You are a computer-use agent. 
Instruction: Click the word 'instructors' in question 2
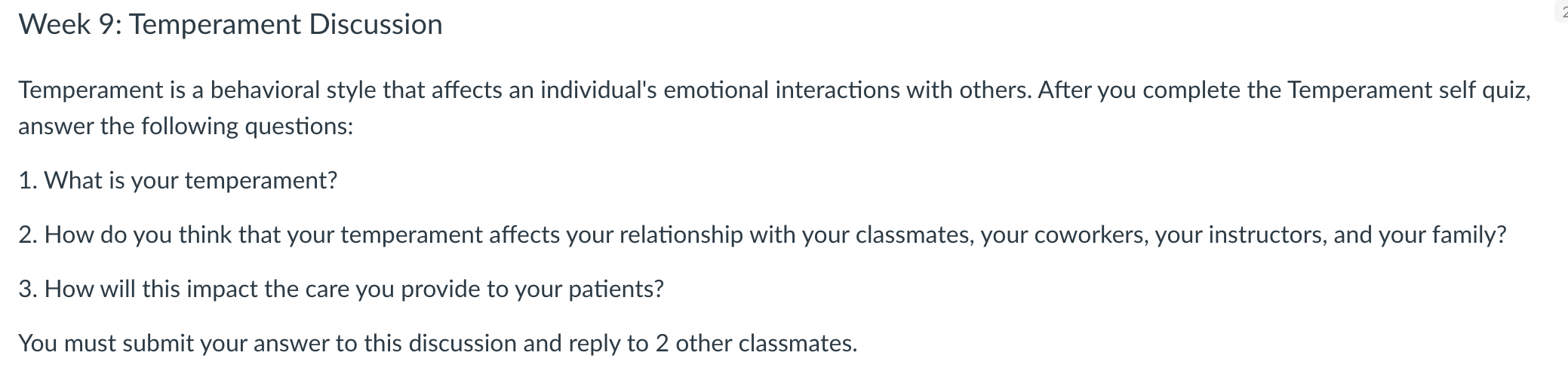click(1267, 235)
